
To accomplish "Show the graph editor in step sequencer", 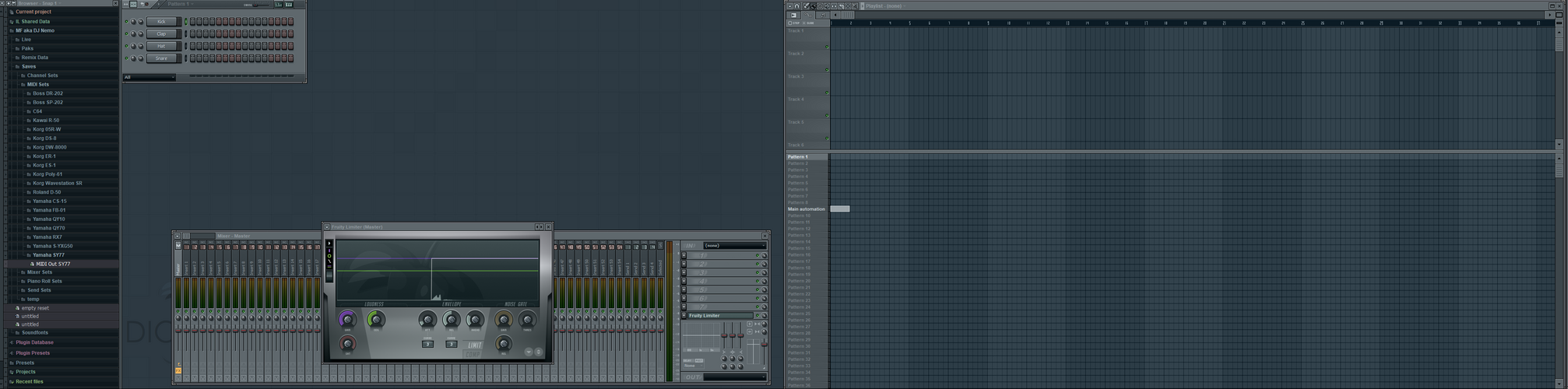I will (278, 5).
